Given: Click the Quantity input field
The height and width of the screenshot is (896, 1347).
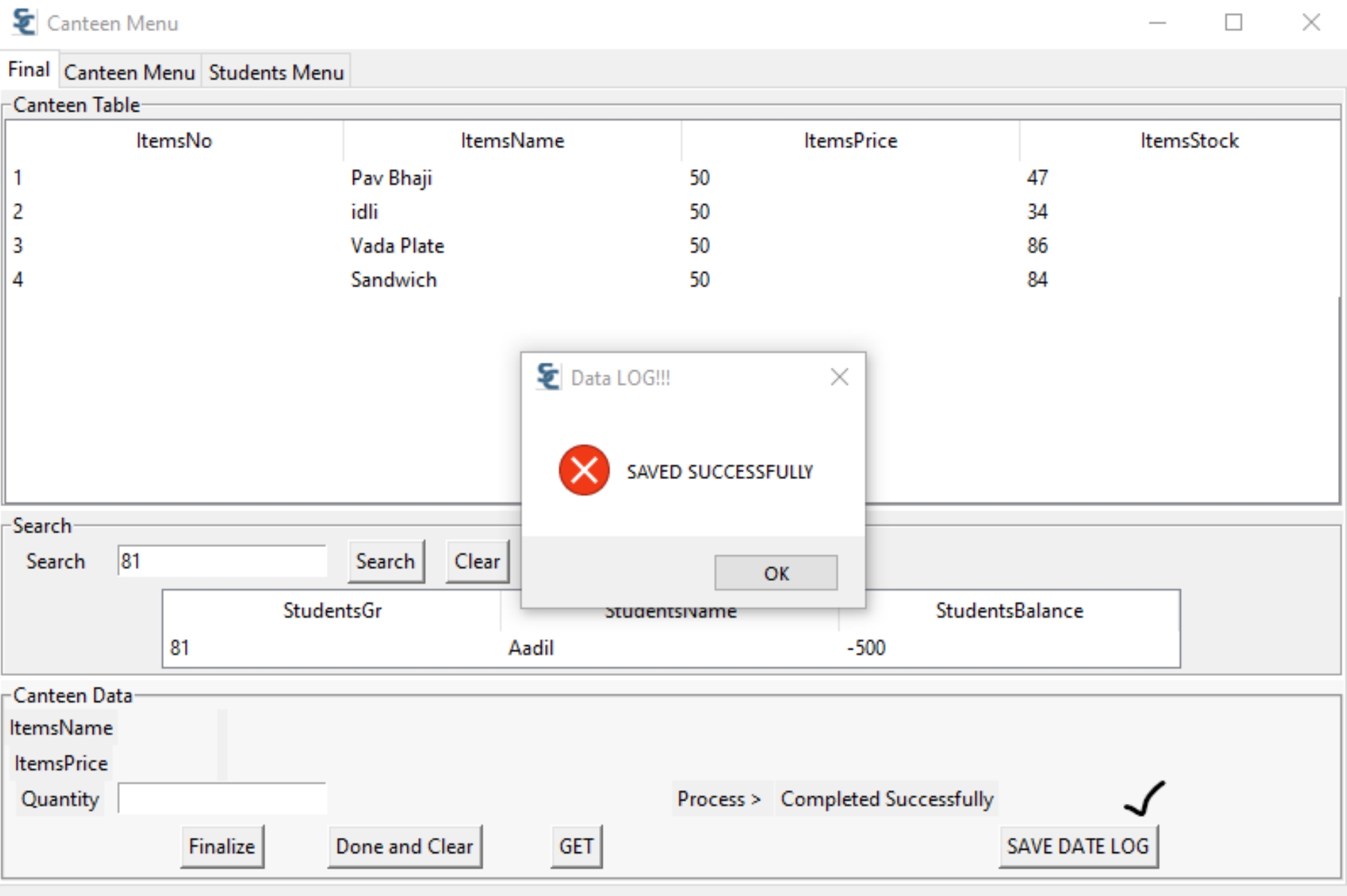Looking at the screenshot, I should coord(222,798).
